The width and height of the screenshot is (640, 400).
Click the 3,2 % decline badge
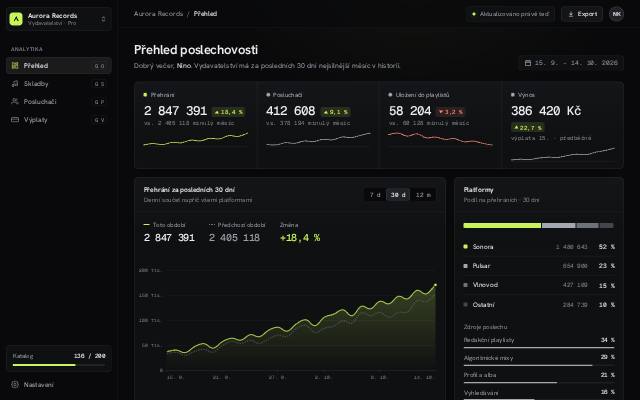tap(451, 112)
